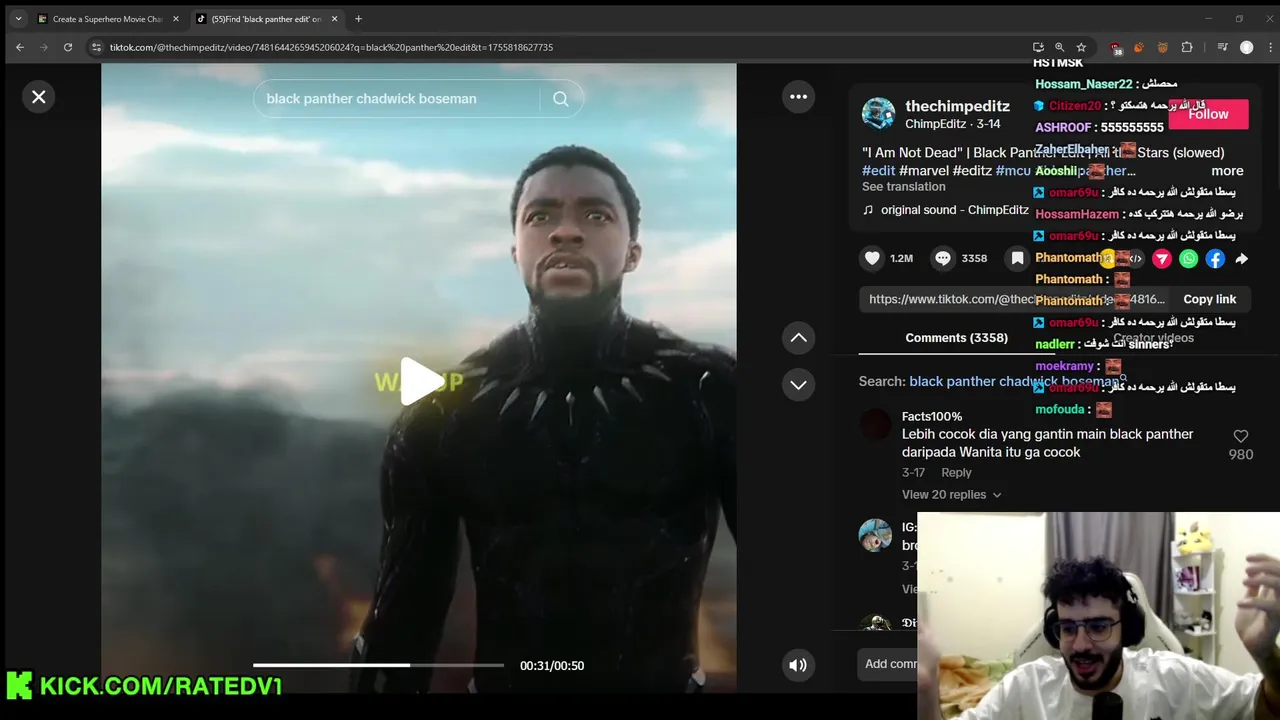Close the 'Create a Superhero Movie' tab
The width and height of the screenshot is (1280, 720).
click(x=176, y=19)
